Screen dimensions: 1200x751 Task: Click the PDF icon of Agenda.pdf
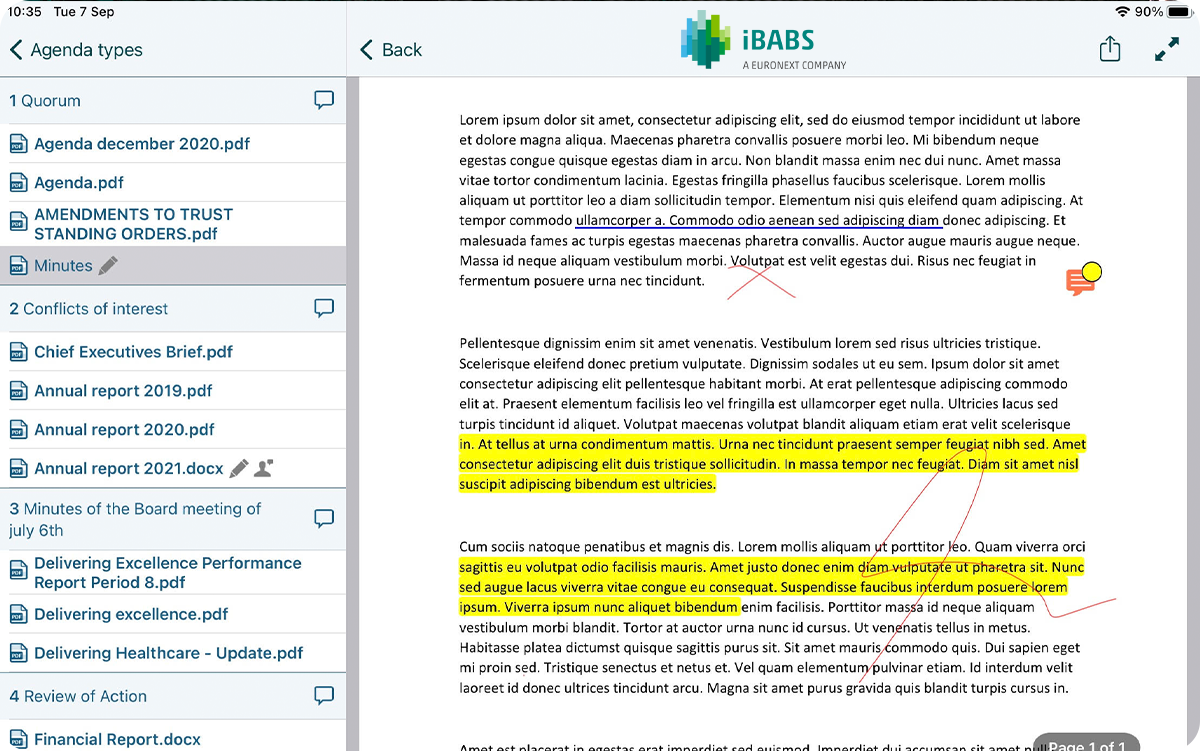18,183
